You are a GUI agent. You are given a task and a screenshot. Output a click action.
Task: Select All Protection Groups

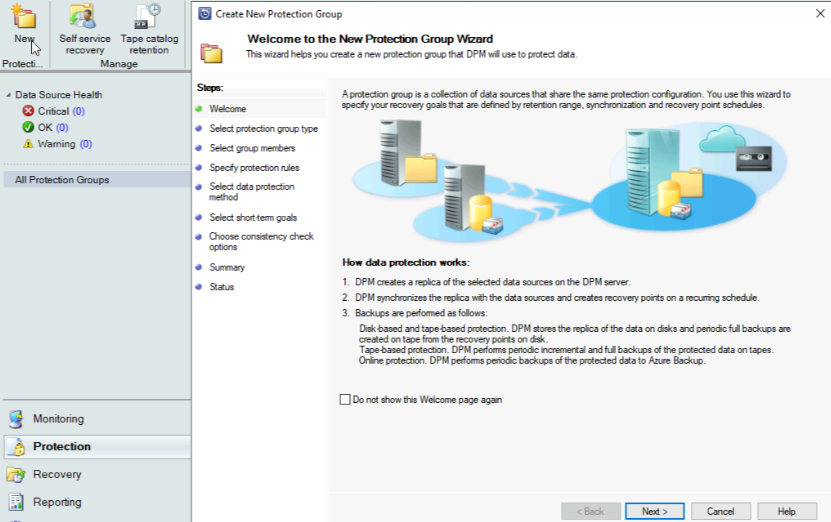[97, 180]
